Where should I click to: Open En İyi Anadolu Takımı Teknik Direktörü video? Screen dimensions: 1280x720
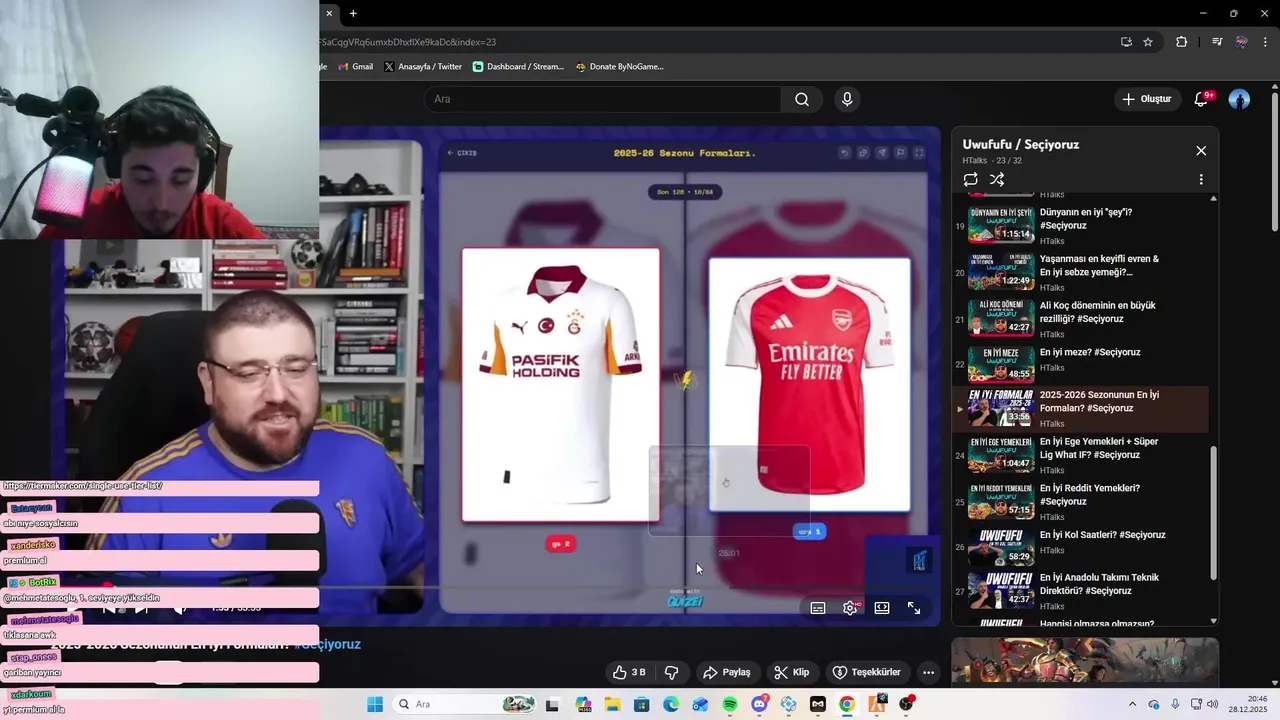pos(1080,591)
